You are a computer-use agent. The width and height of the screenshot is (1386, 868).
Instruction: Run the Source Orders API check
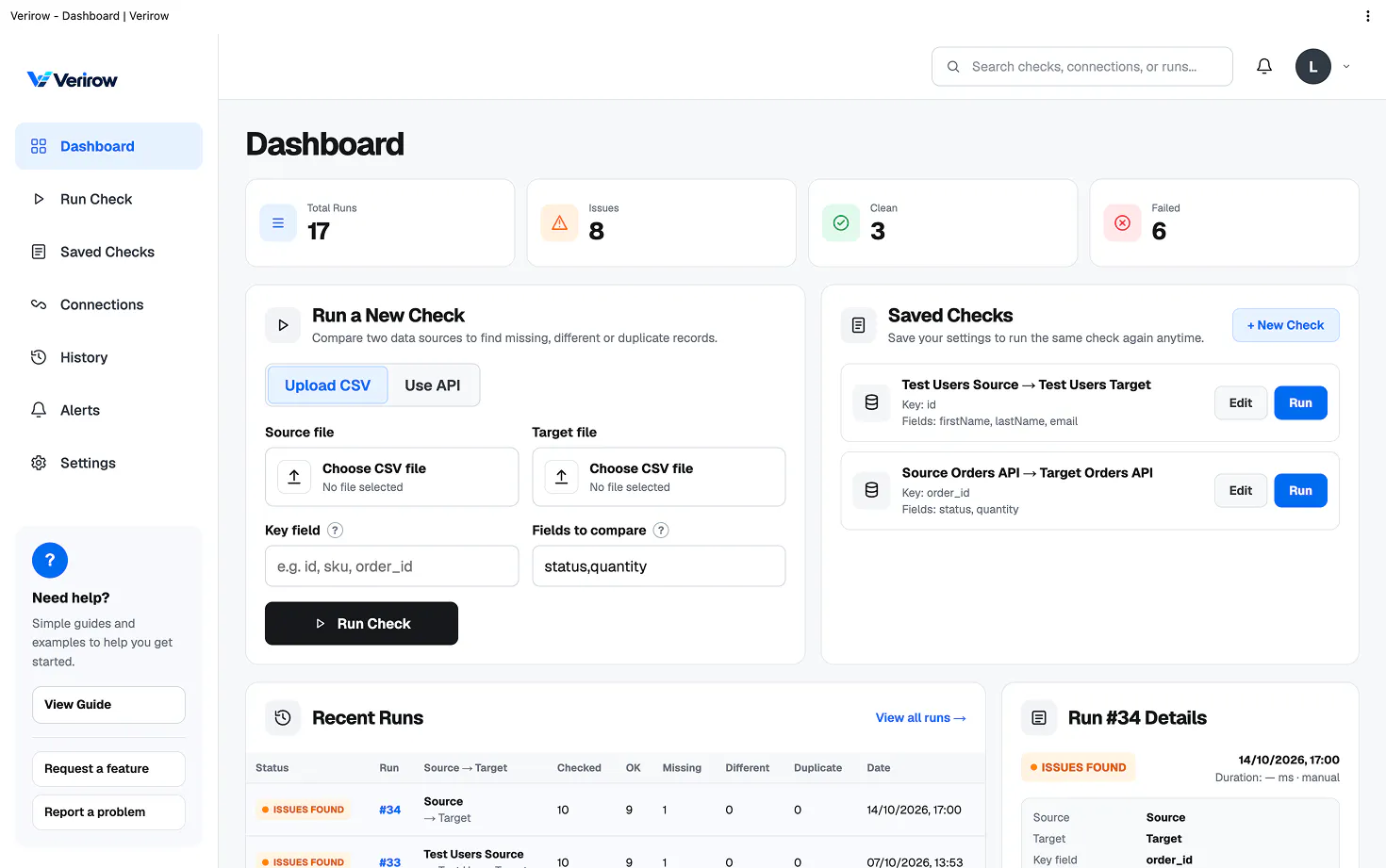(1300, 491)
